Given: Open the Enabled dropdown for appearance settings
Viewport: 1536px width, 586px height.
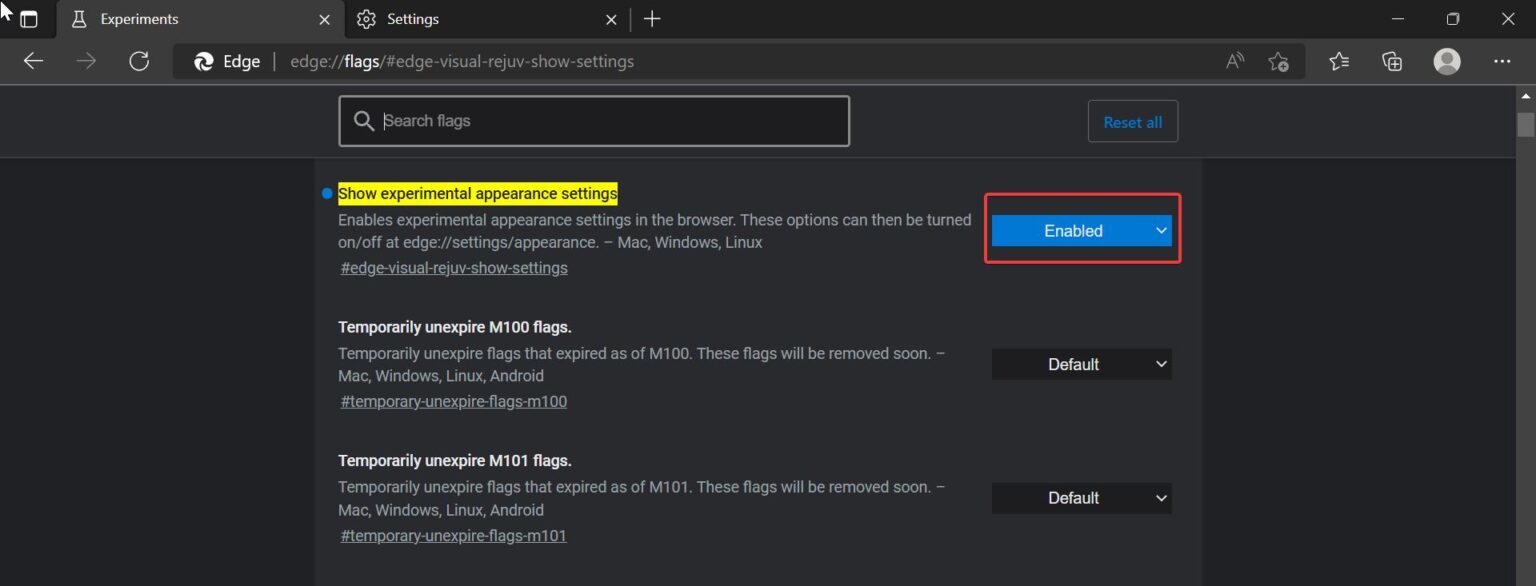Looking at the screenshot, I should click(1081, 230).
